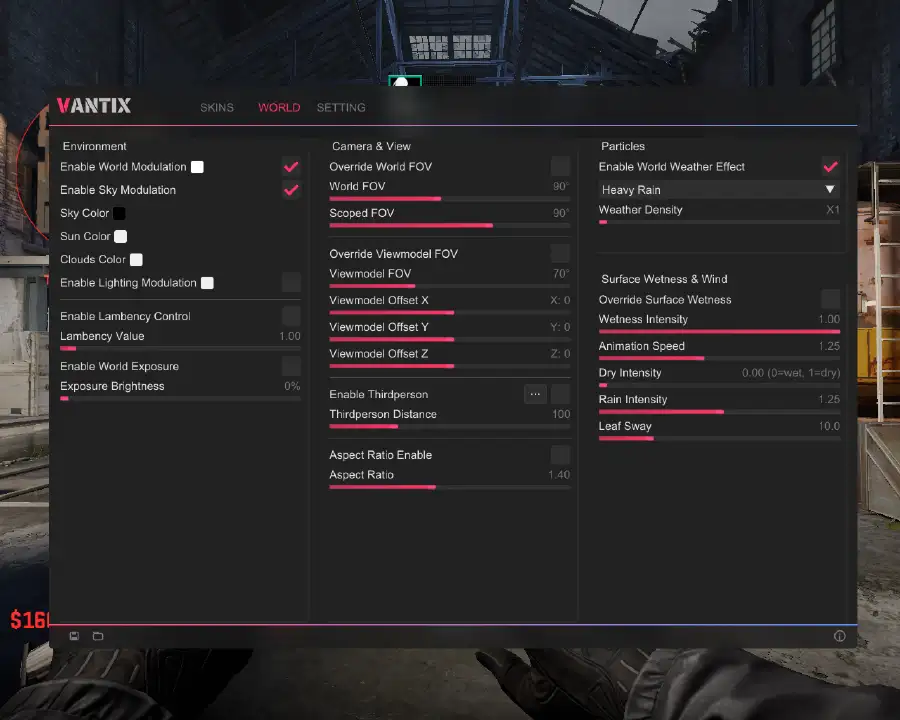Adjust the World FOV slider
900x720 pixels.
click(x=449, y=199)
